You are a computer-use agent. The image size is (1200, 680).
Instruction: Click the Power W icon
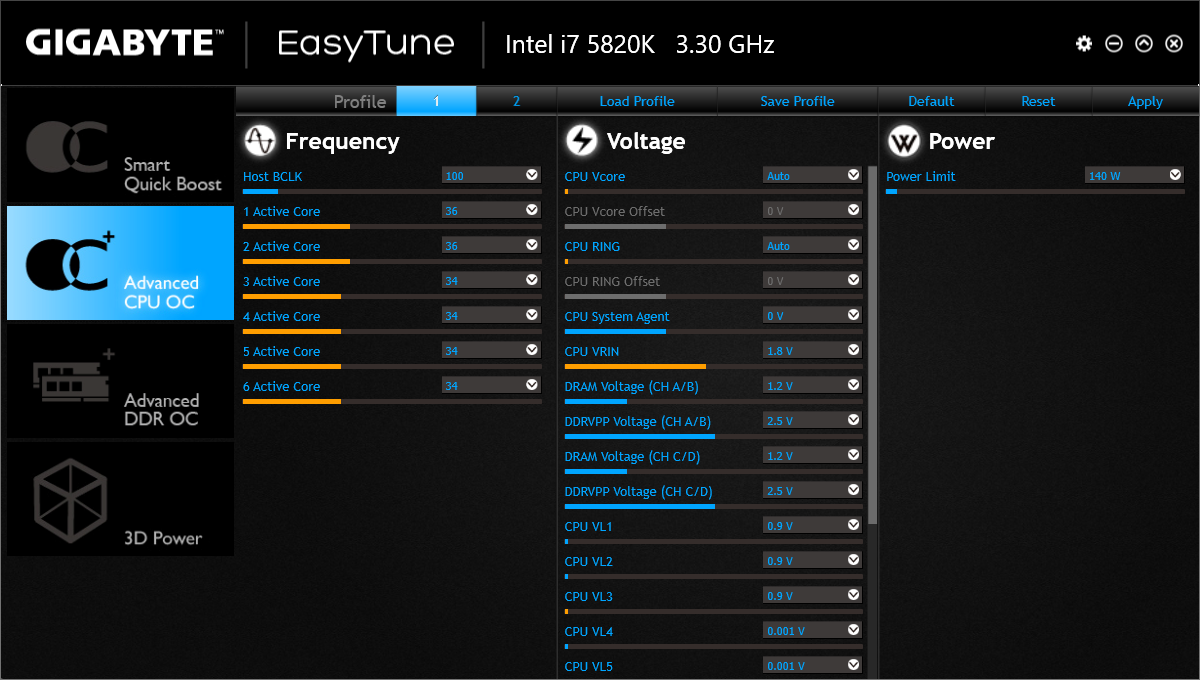(x=903, y=141)
